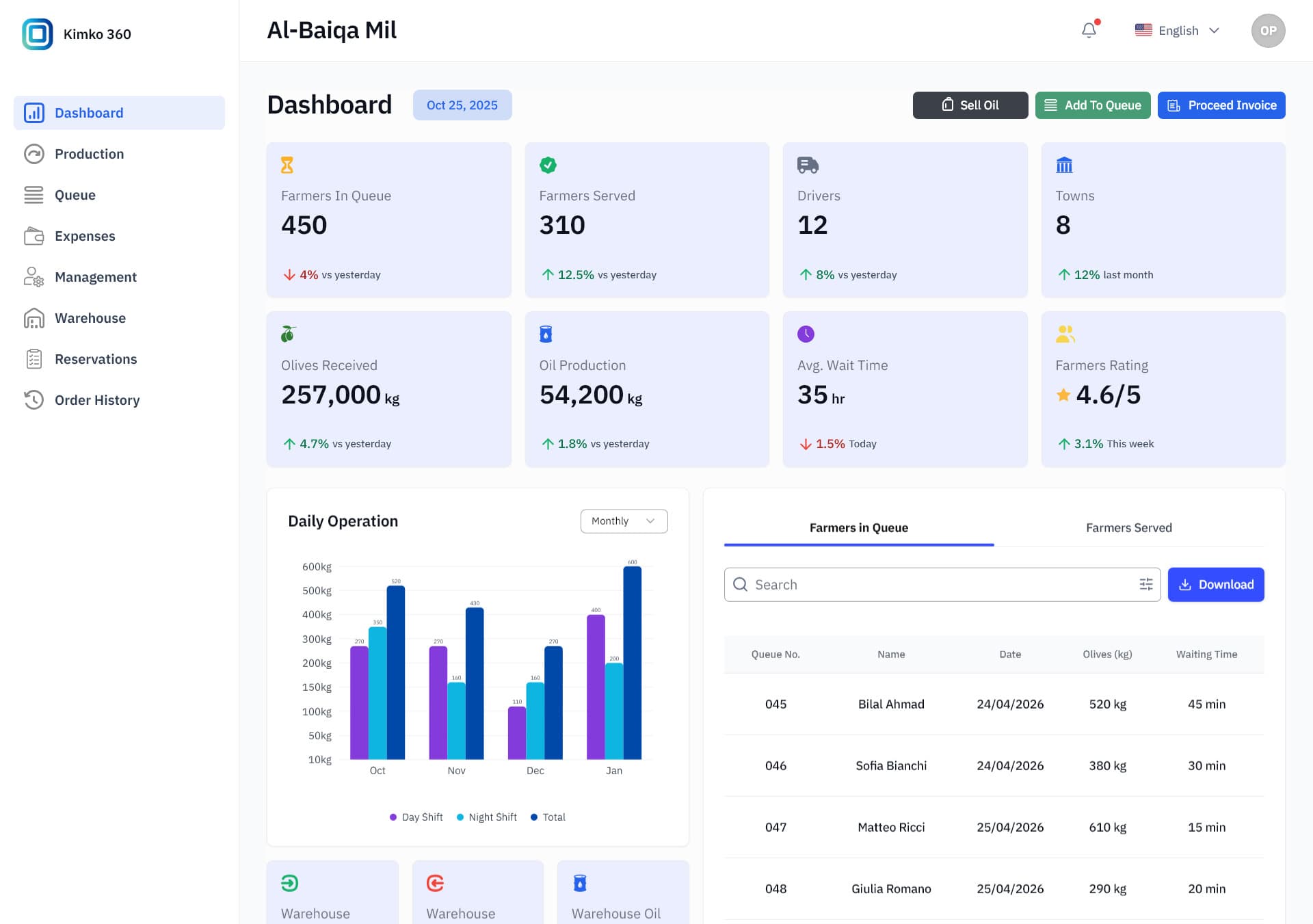Viewport: 1313px width, 924px height.
Task: Click the Production sidebar icon
Action: click(34, 154)
